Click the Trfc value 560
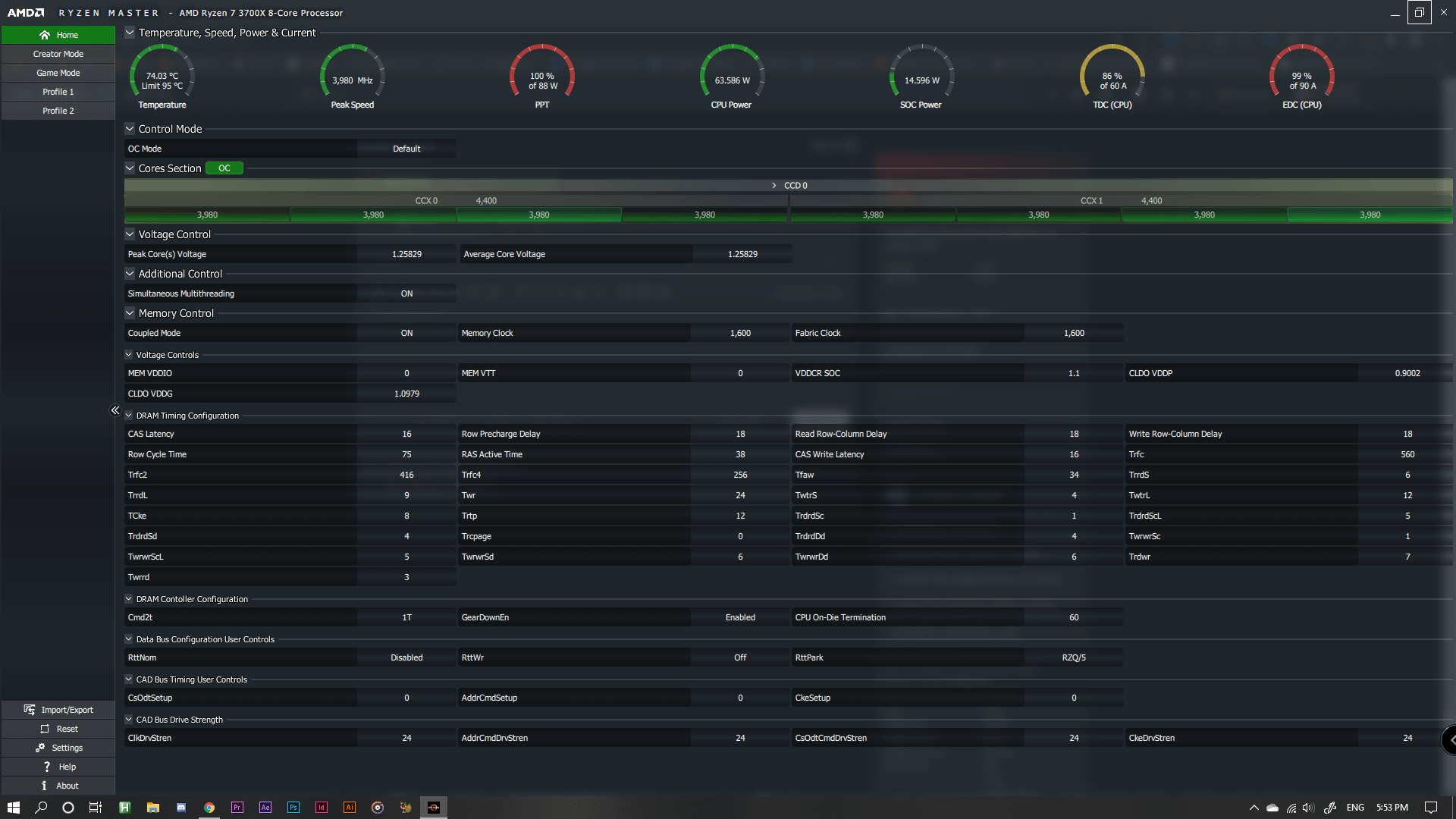1456x819 pixels. coord(1407,454)
